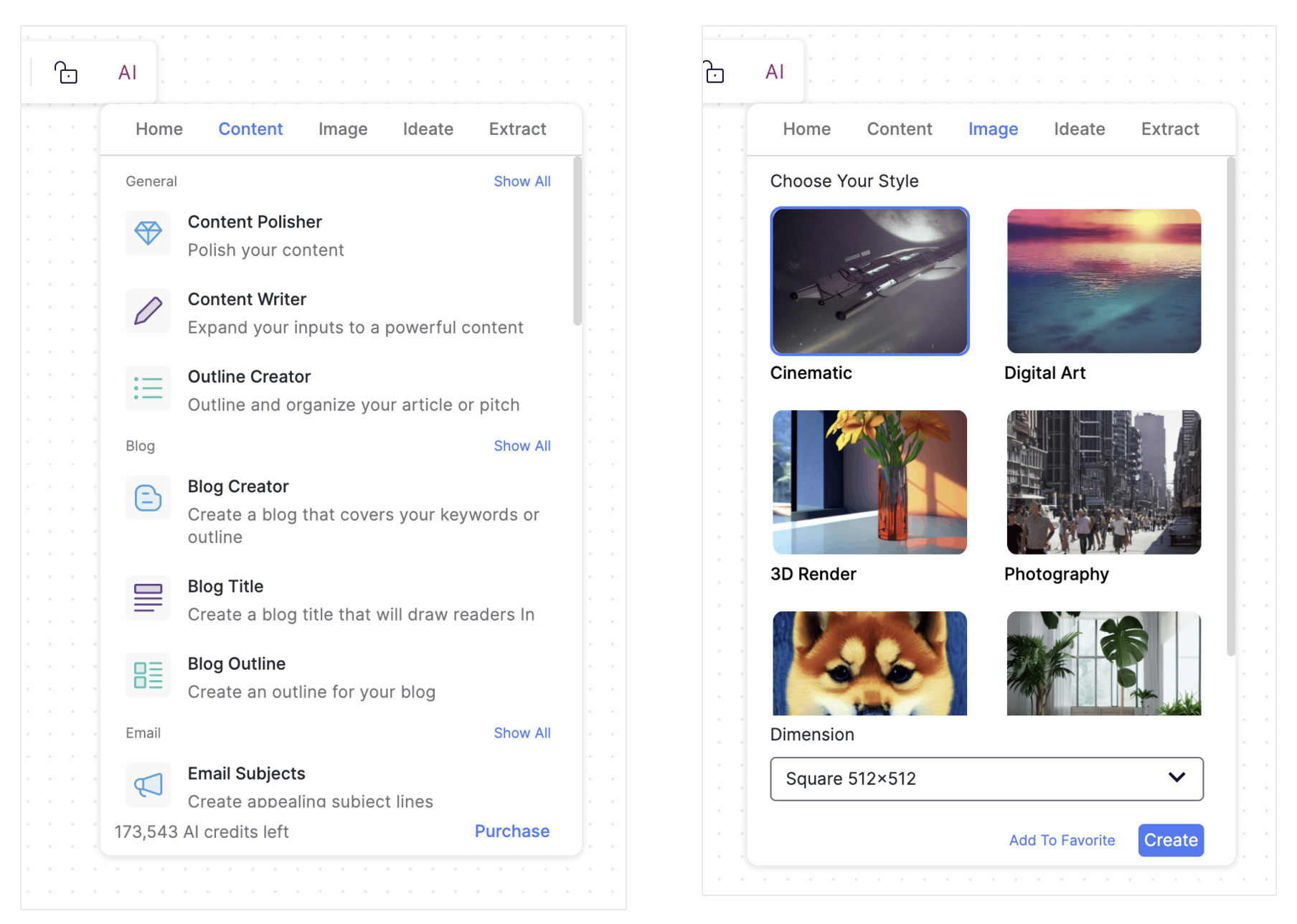The image size is (1297, 924).
Task: Open the Extract tab in left panel
Action: coord(517,129)
